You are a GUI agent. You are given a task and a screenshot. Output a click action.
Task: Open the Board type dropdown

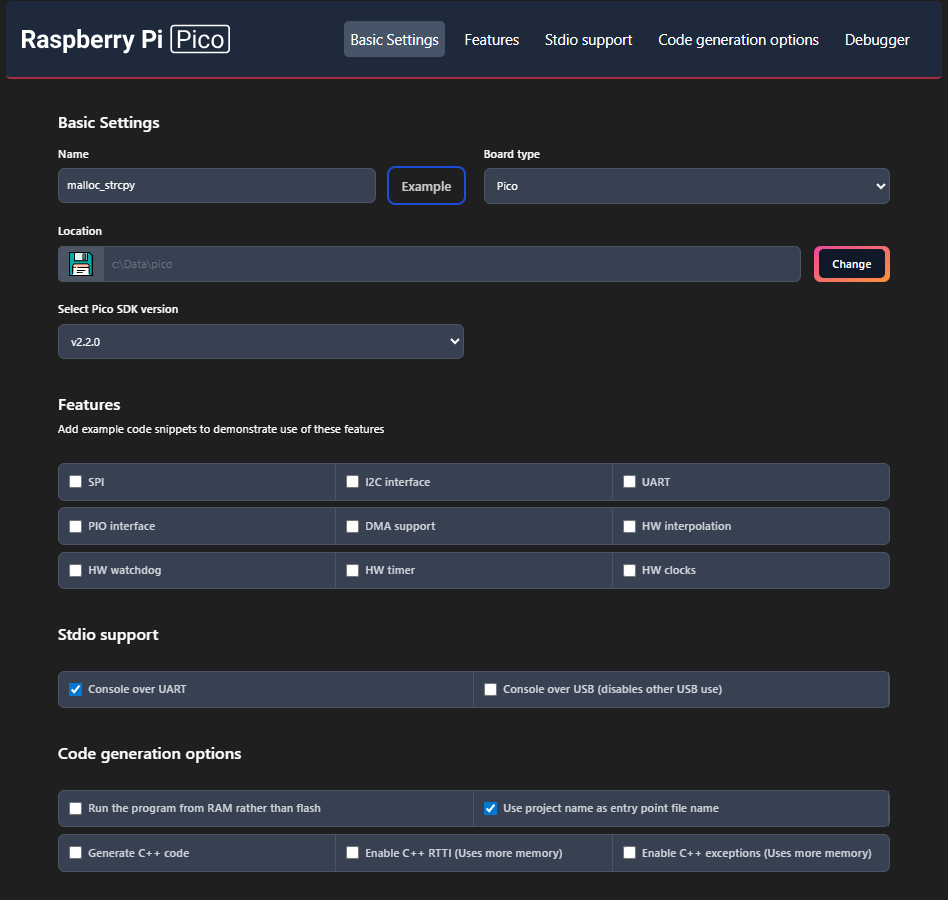686,186
